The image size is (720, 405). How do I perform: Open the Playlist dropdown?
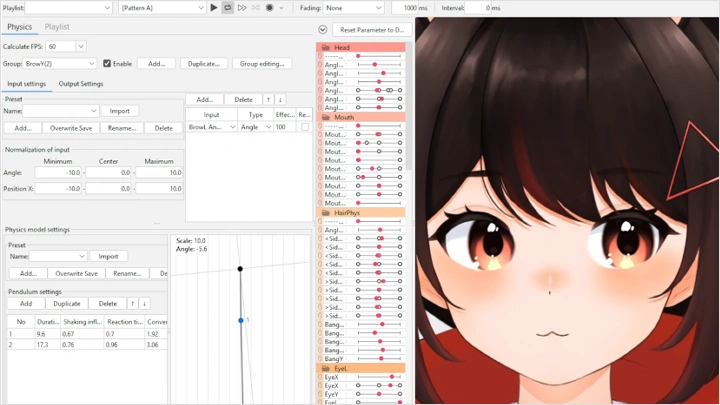pyautogui.click(x=68, y=8)
